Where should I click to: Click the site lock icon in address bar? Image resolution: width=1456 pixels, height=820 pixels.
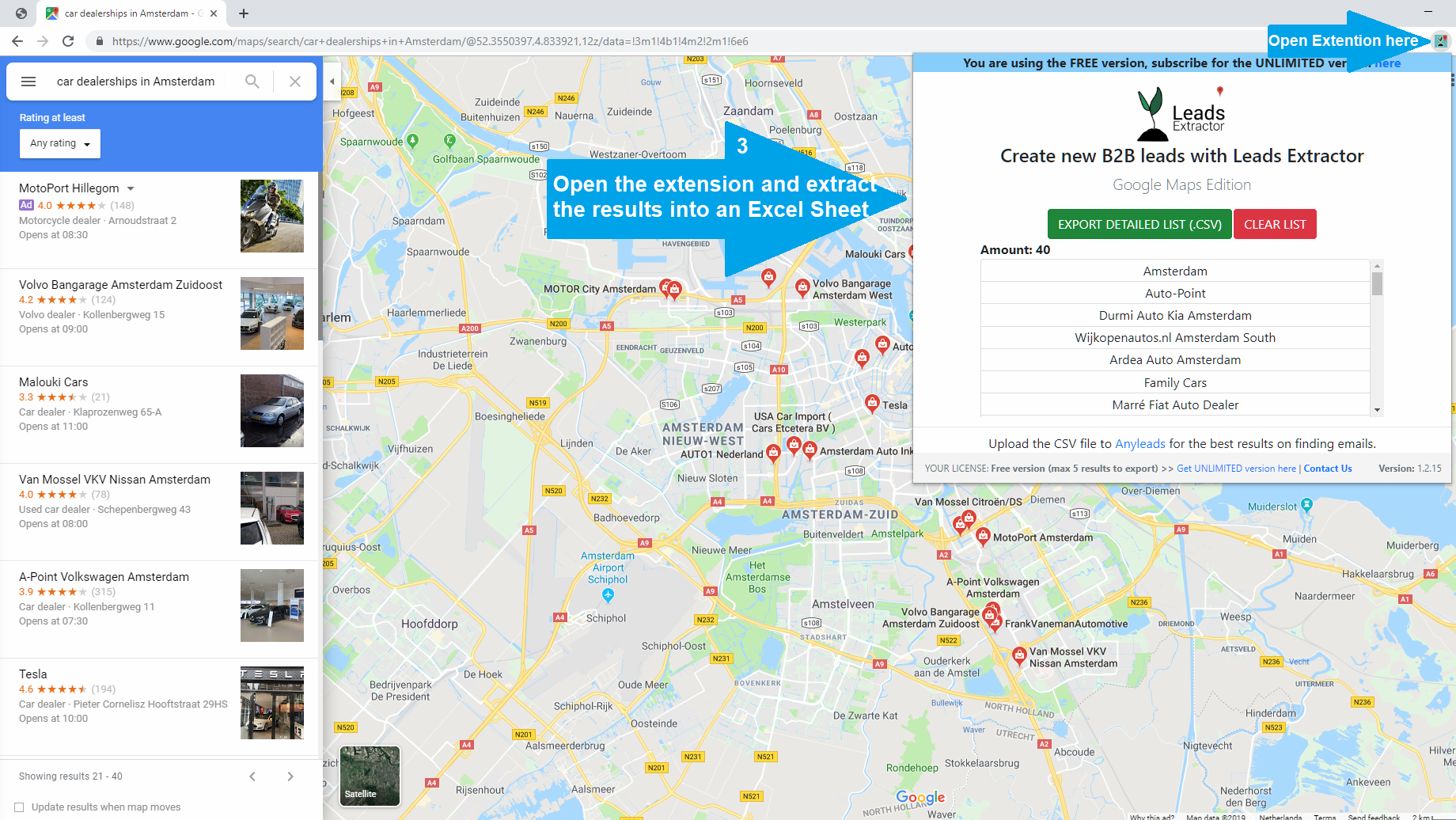[99, 41]
